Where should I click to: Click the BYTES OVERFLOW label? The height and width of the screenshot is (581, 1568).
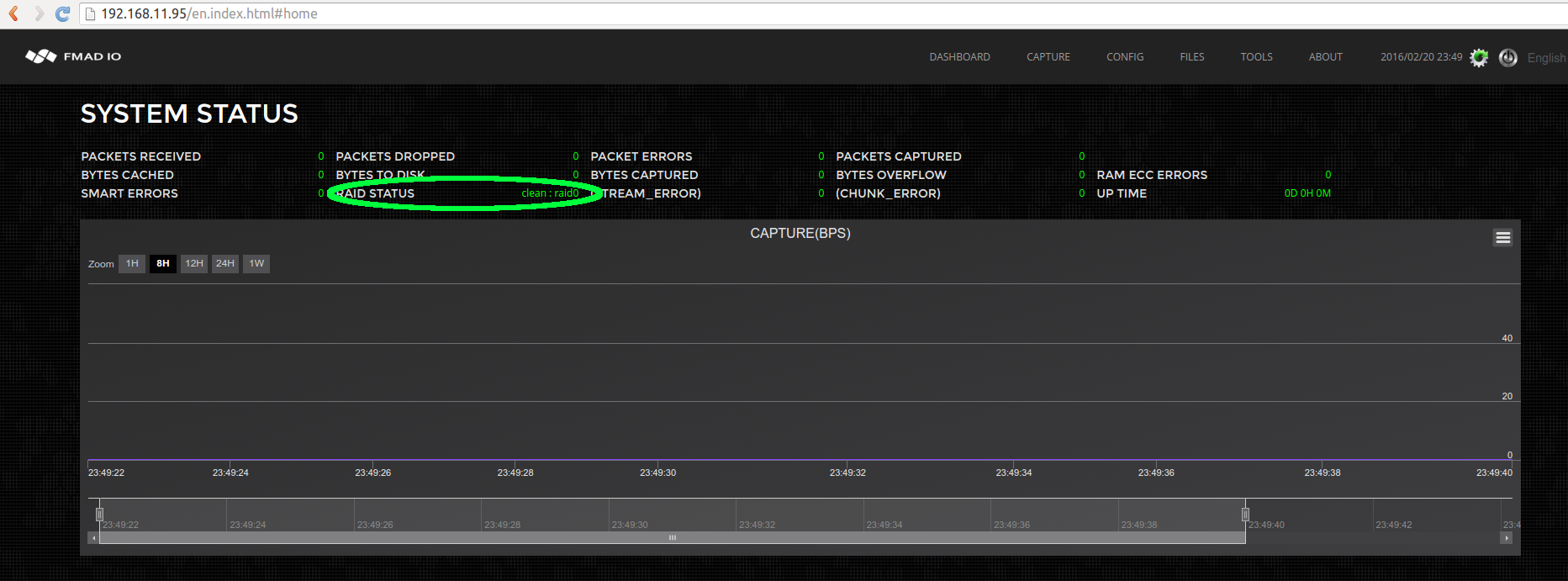pyautogui.click(x=891, y=175)
